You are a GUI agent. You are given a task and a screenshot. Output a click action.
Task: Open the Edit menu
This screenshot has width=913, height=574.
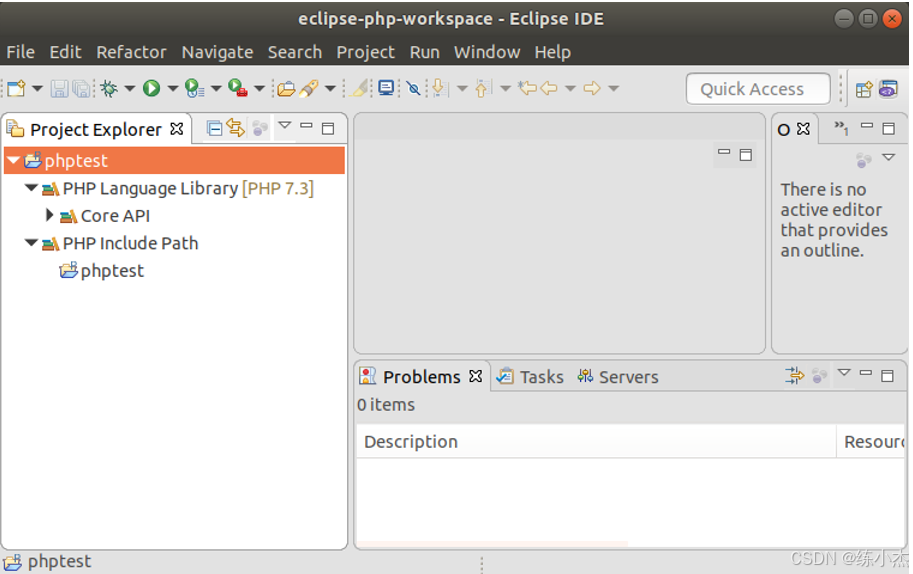point(65,52)
